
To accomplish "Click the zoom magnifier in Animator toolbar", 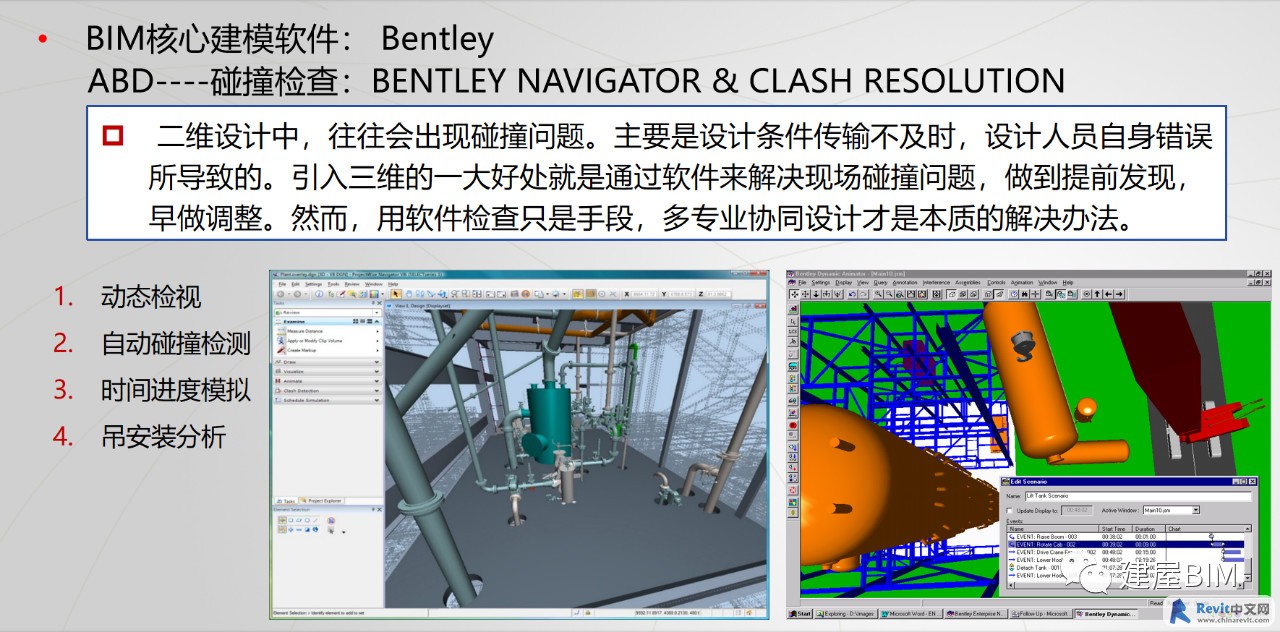I will click(x=878, y=294).
